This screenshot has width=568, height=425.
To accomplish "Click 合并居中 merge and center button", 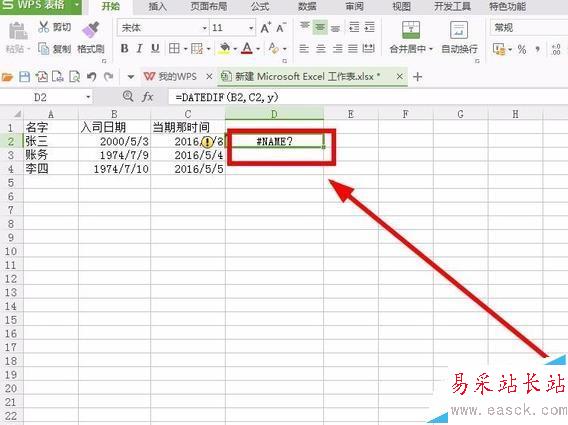I will [411, 37].
